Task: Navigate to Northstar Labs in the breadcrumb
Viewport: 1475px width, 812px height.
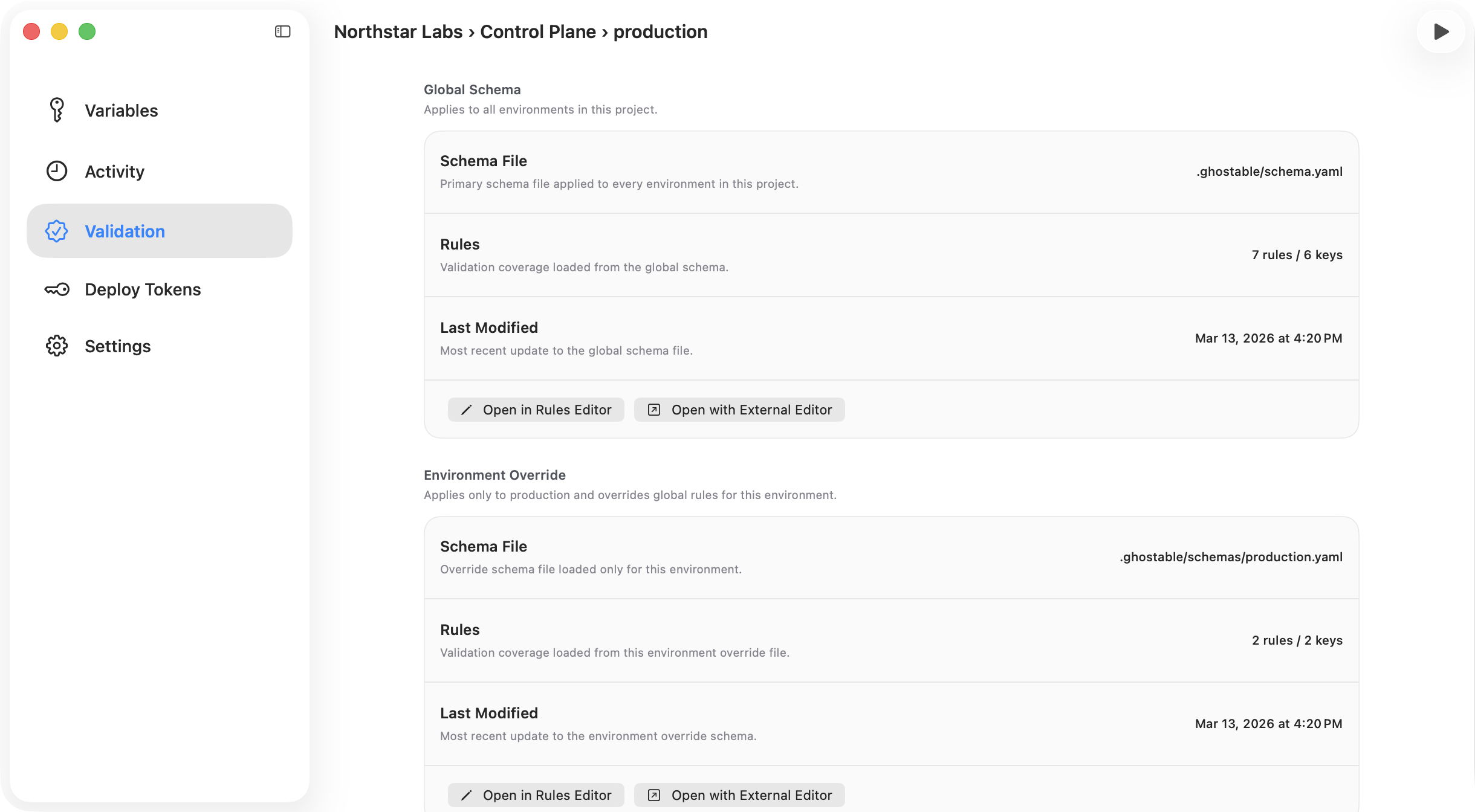Action: [398, 31]
